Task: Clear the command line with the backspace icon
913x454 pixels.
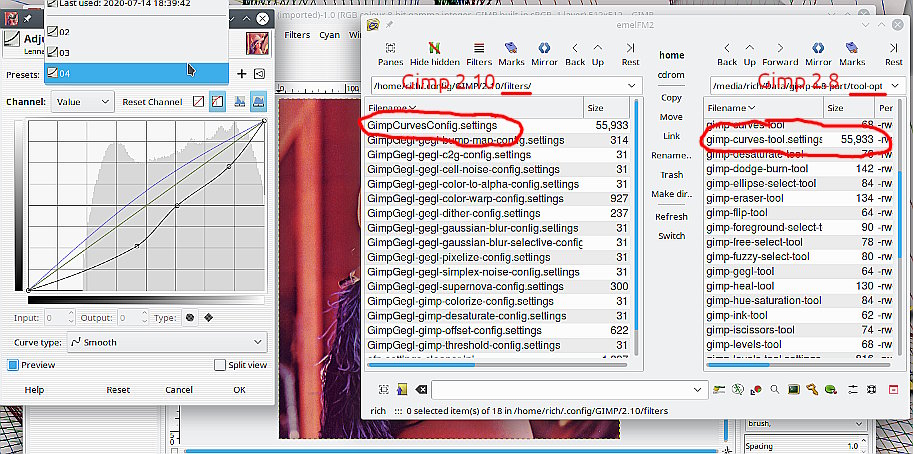Action: (421, 389)
